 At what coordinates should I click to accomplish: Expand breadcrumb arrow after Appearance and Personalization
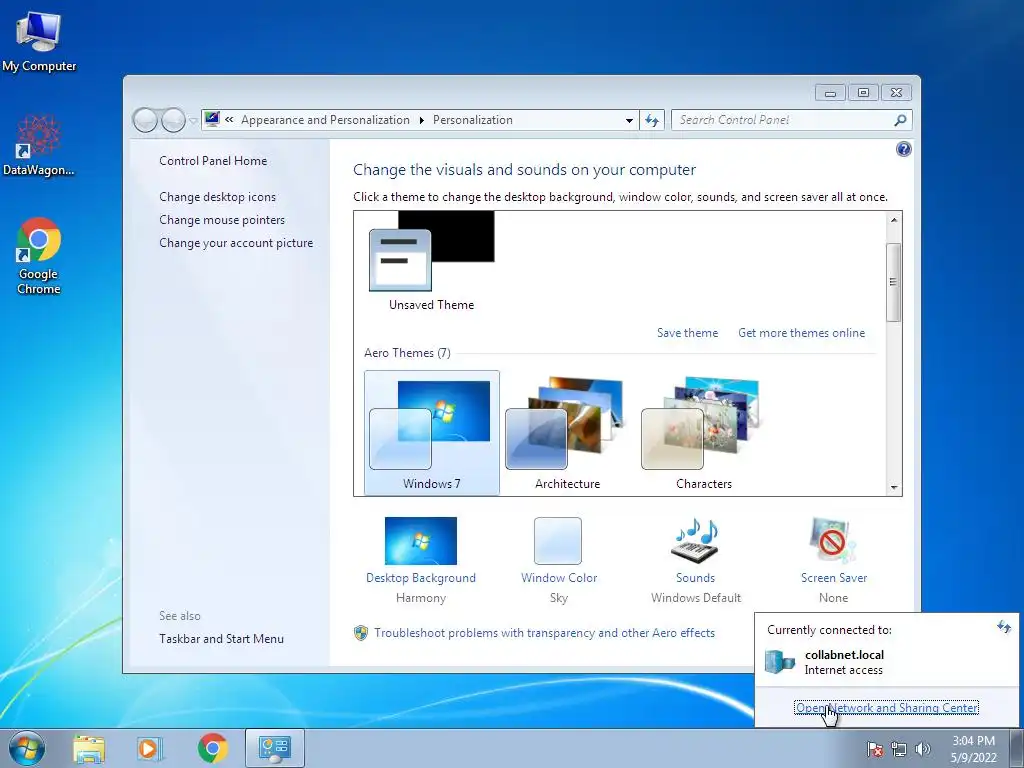pos(421,120)
